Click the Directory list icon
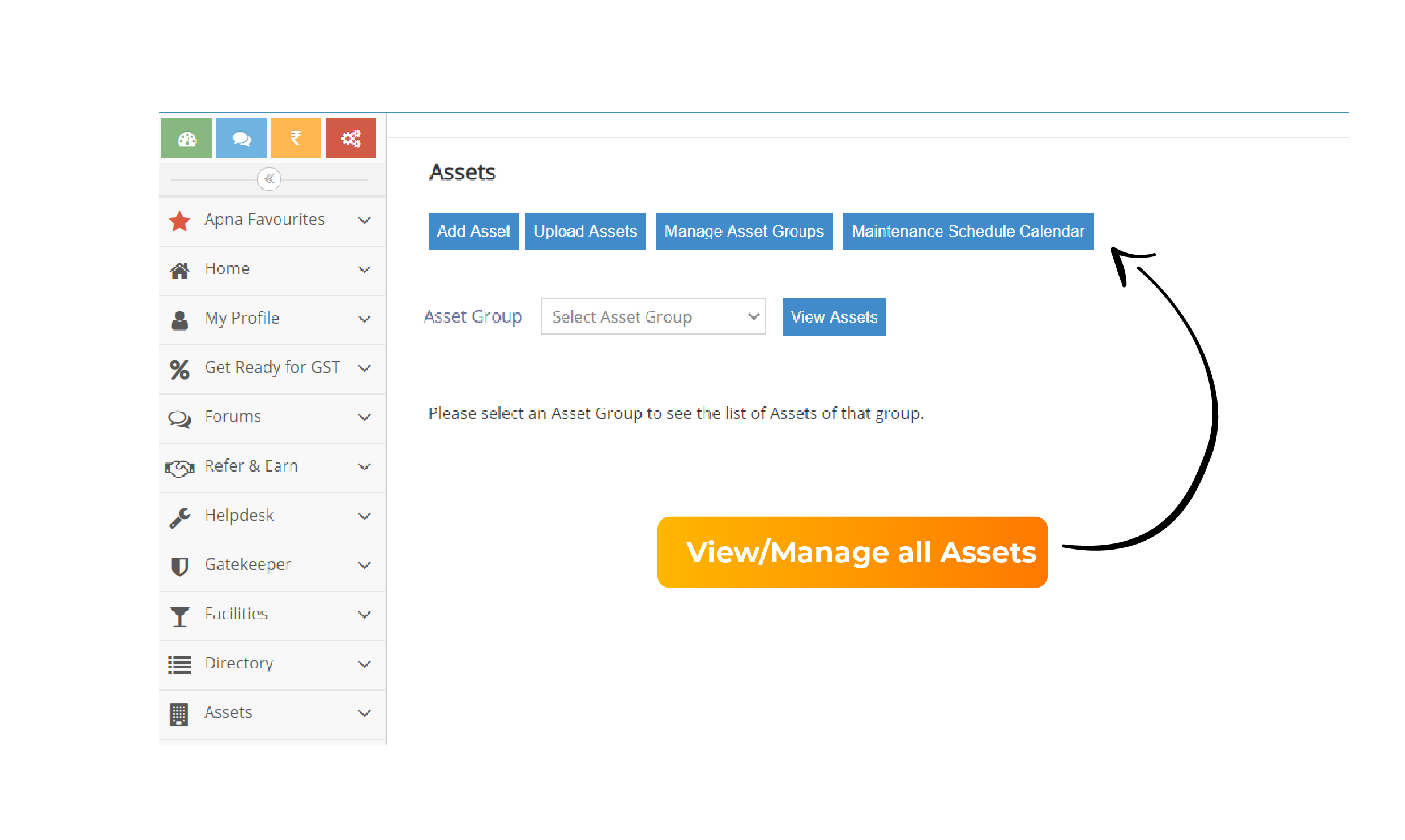 tap(180, 664)
